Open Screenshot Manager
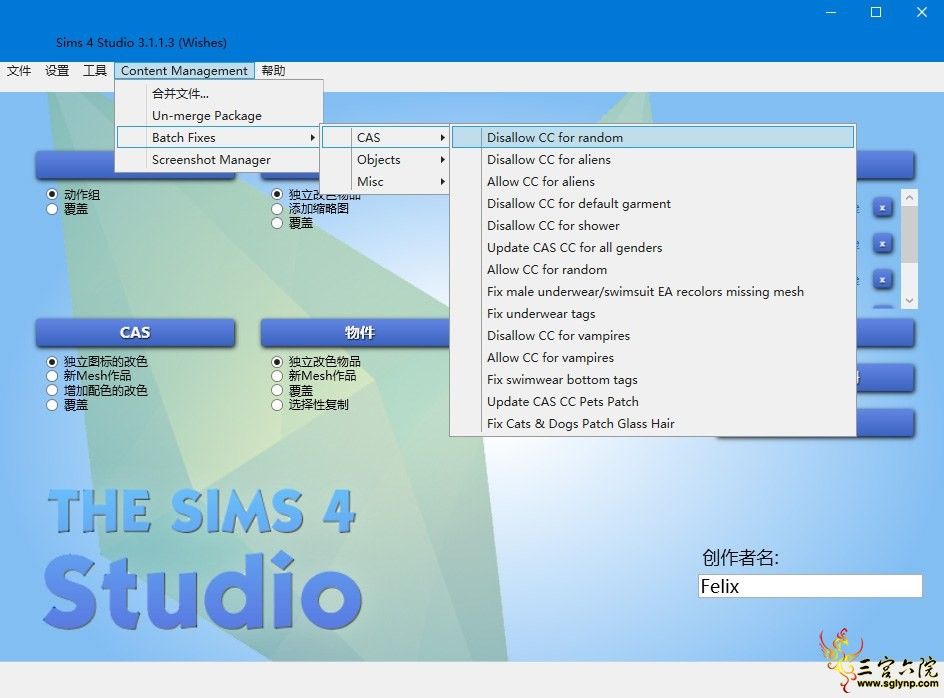 [x=218, y=160]
